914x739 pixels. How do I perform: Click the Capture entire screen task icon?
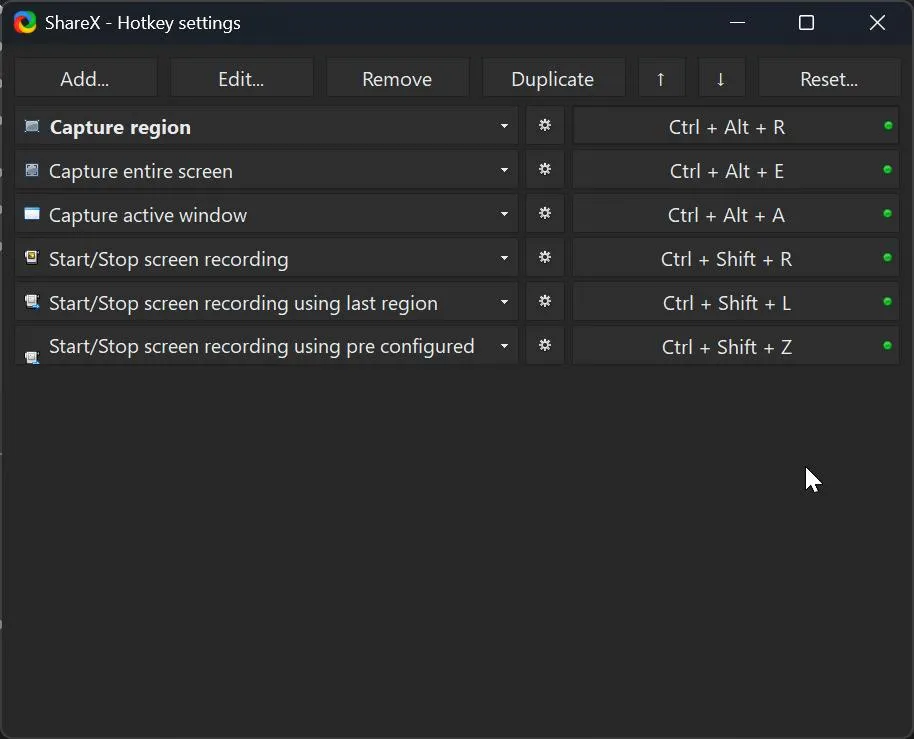[x=32, y=170]
